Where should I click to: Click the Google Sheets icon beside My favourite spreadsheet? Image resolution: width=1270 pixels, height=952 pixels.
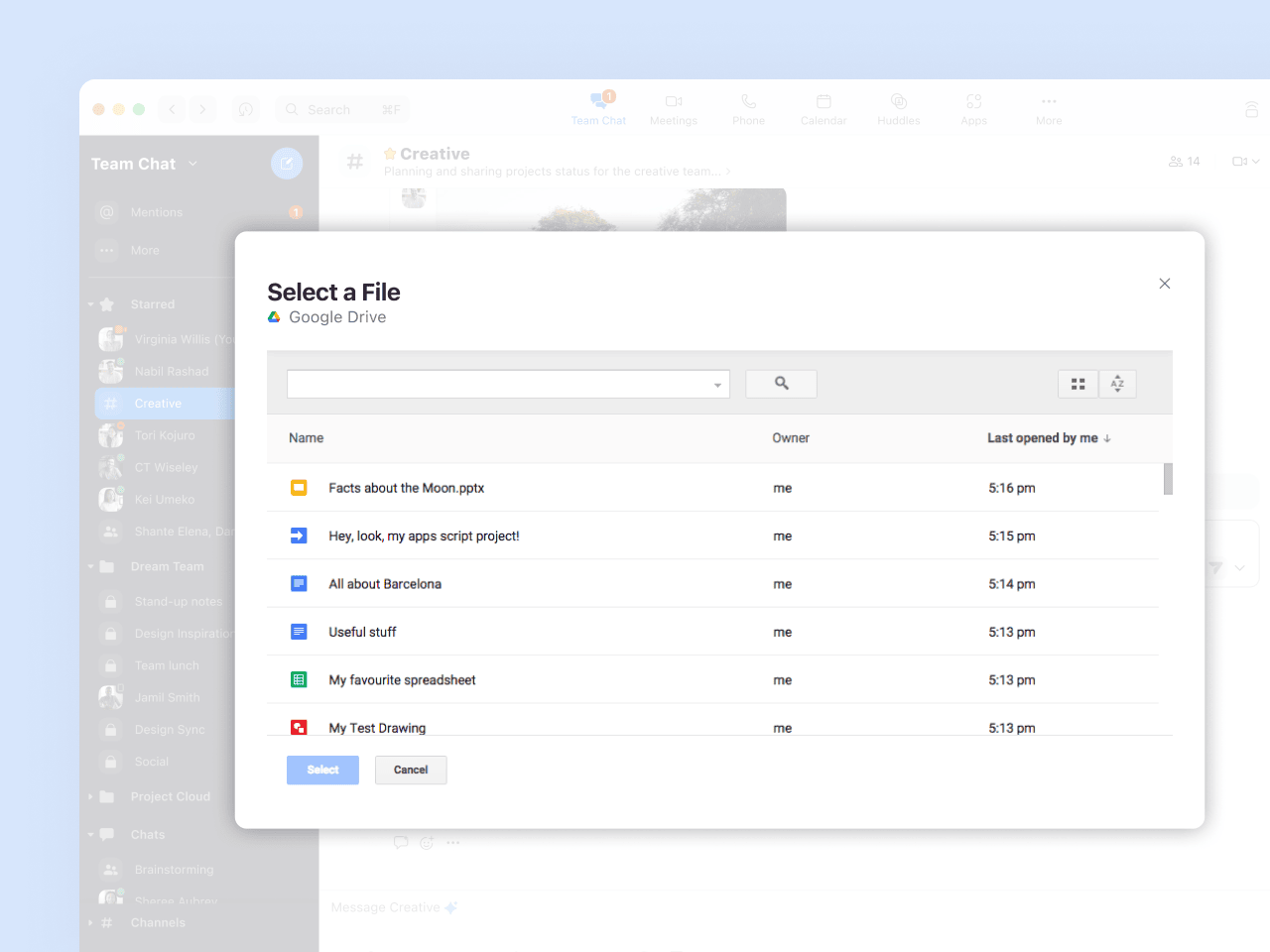pyautogui.click(x=299, y=679)
